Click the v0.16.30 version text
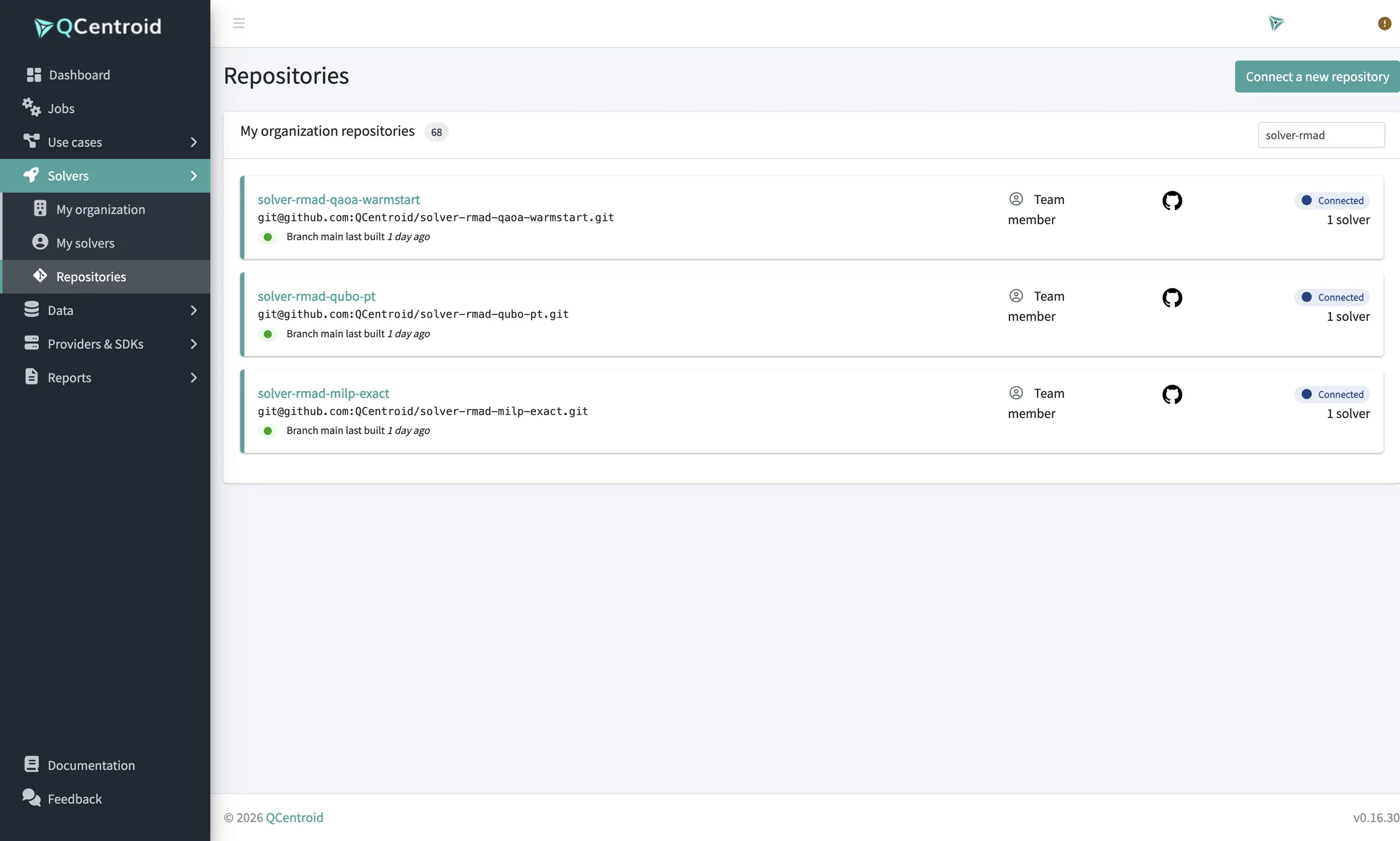Screen dimensions: 1400x841 (x=1375, y=817)
